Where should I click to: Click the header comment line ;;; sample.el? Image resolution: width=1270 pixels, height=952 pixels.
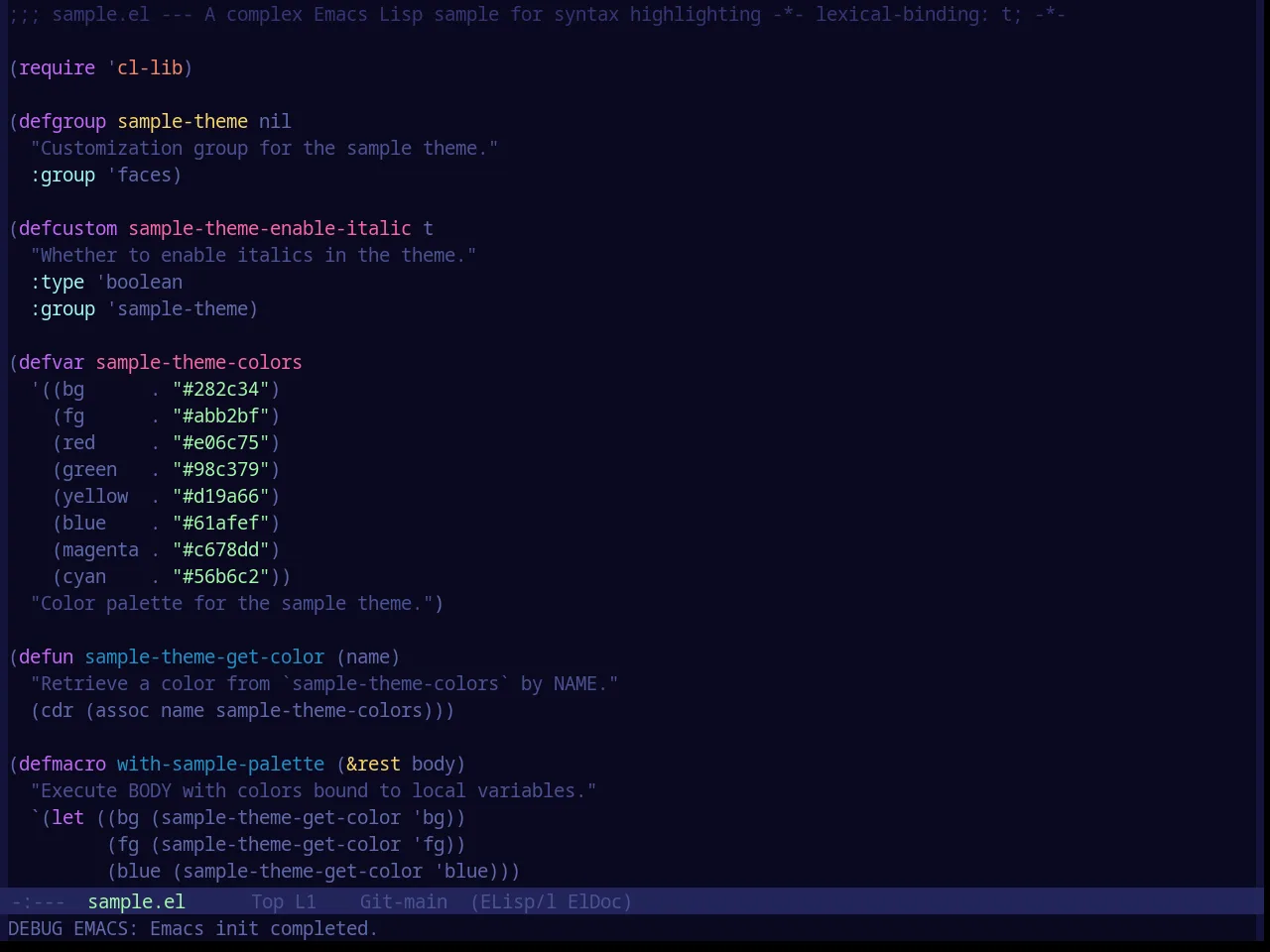point(537,14)
